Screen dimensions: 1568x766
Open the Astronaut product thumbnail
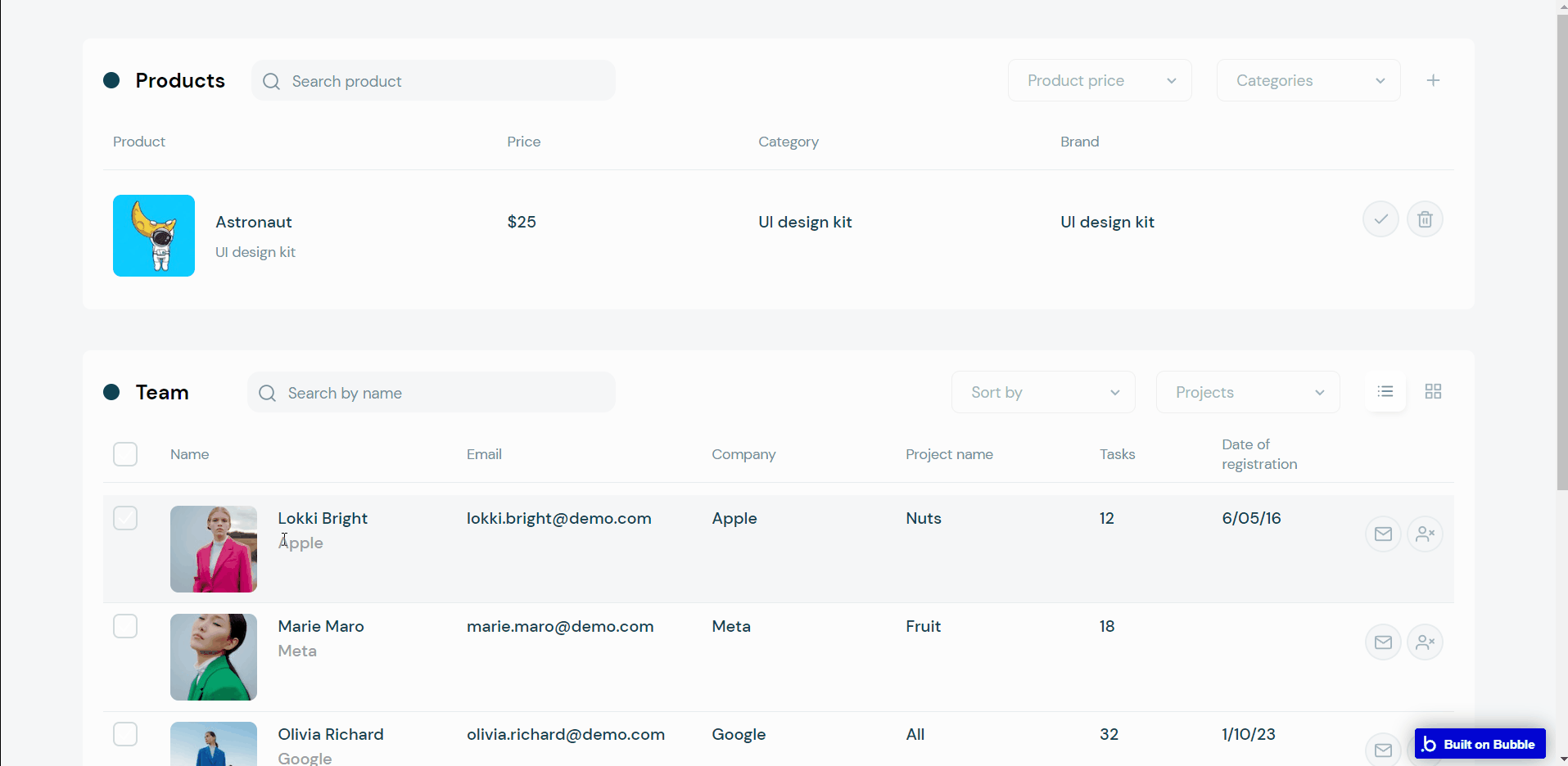click(154, 236)
